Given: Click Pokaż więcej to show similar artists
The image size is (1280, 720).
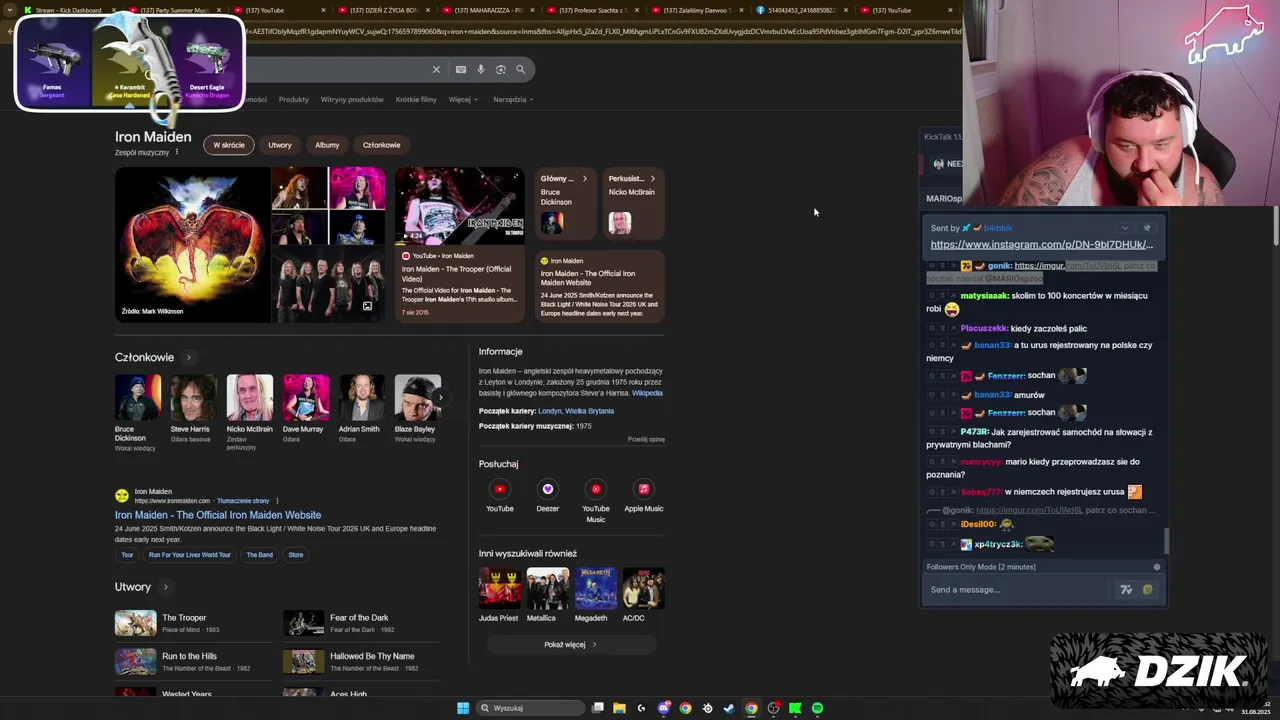Looking at the screenshot, I should click(x=570, y=645).
